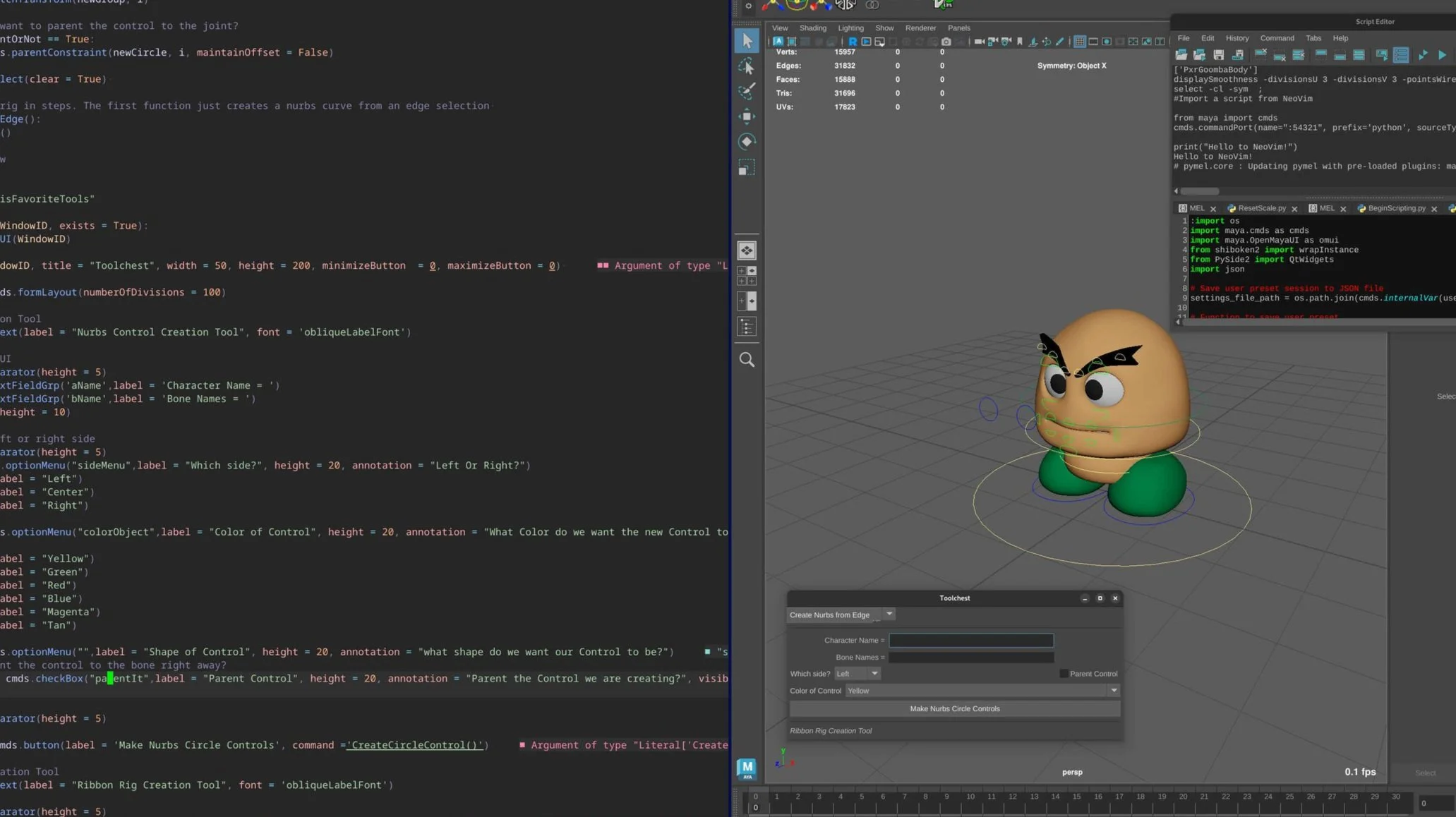Click the snapshot camera icon in the viewport toolbar
Screen dimensions: 1456x817
946,42
